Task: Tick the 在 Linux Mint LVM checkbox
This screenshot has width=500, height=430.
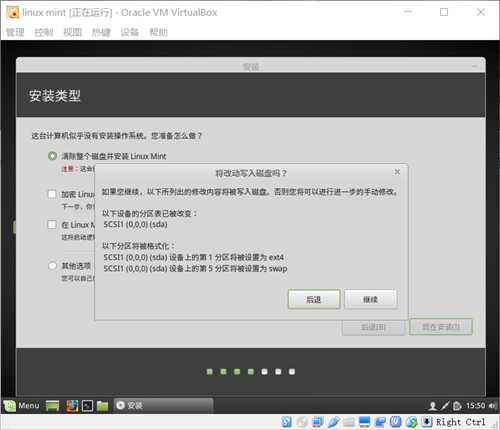Action: point(52,224)
